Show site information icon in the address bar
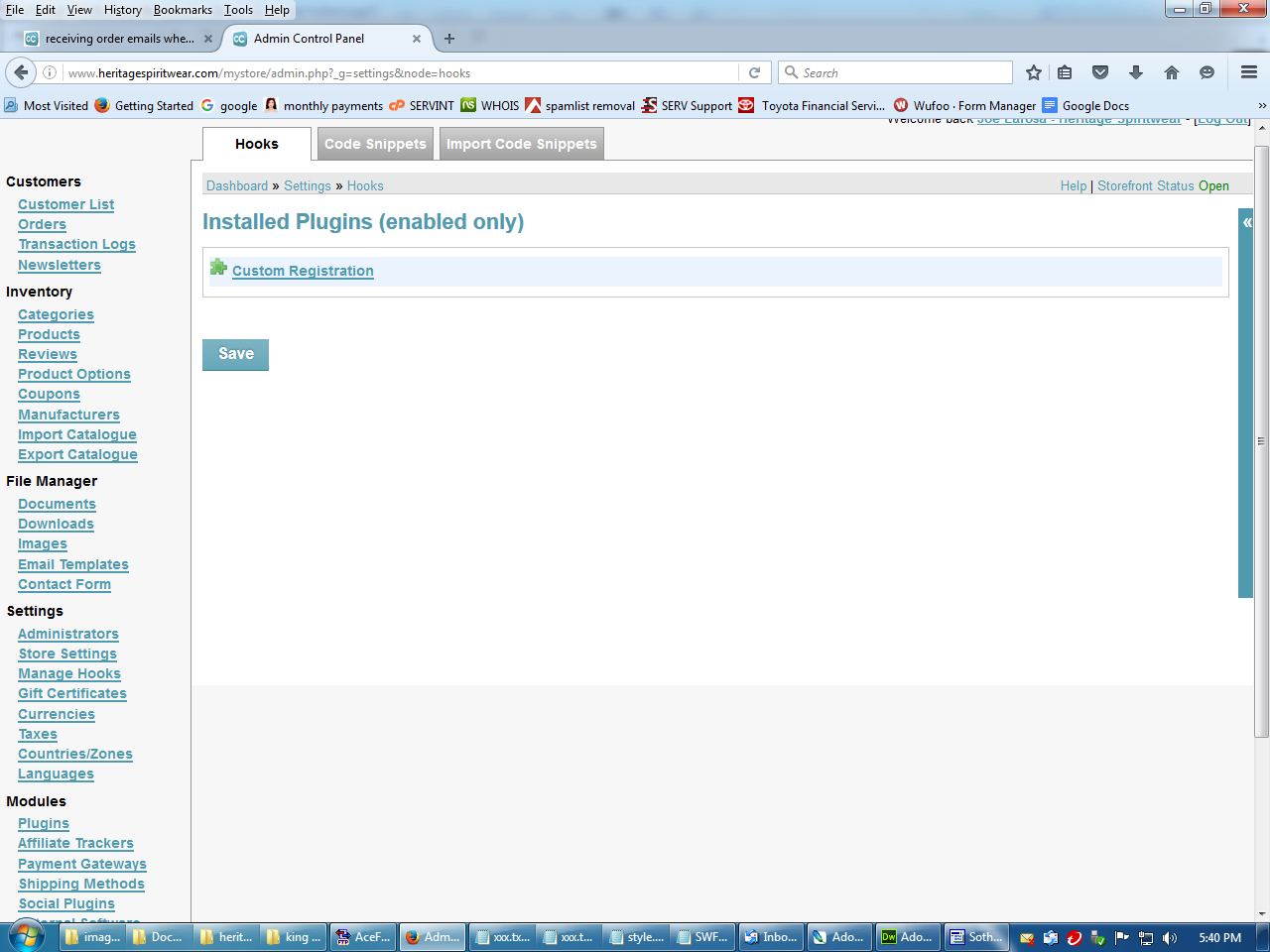1270x952 pixels. 50,72
